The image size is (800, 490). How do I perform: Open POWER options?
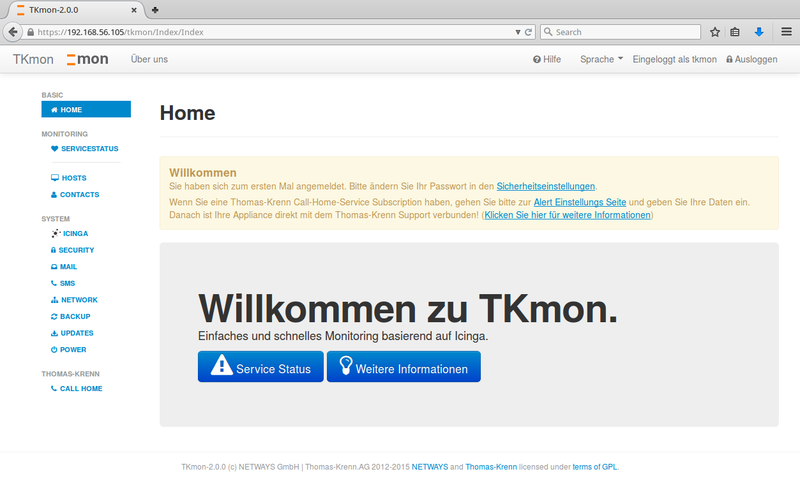[68, 350]
